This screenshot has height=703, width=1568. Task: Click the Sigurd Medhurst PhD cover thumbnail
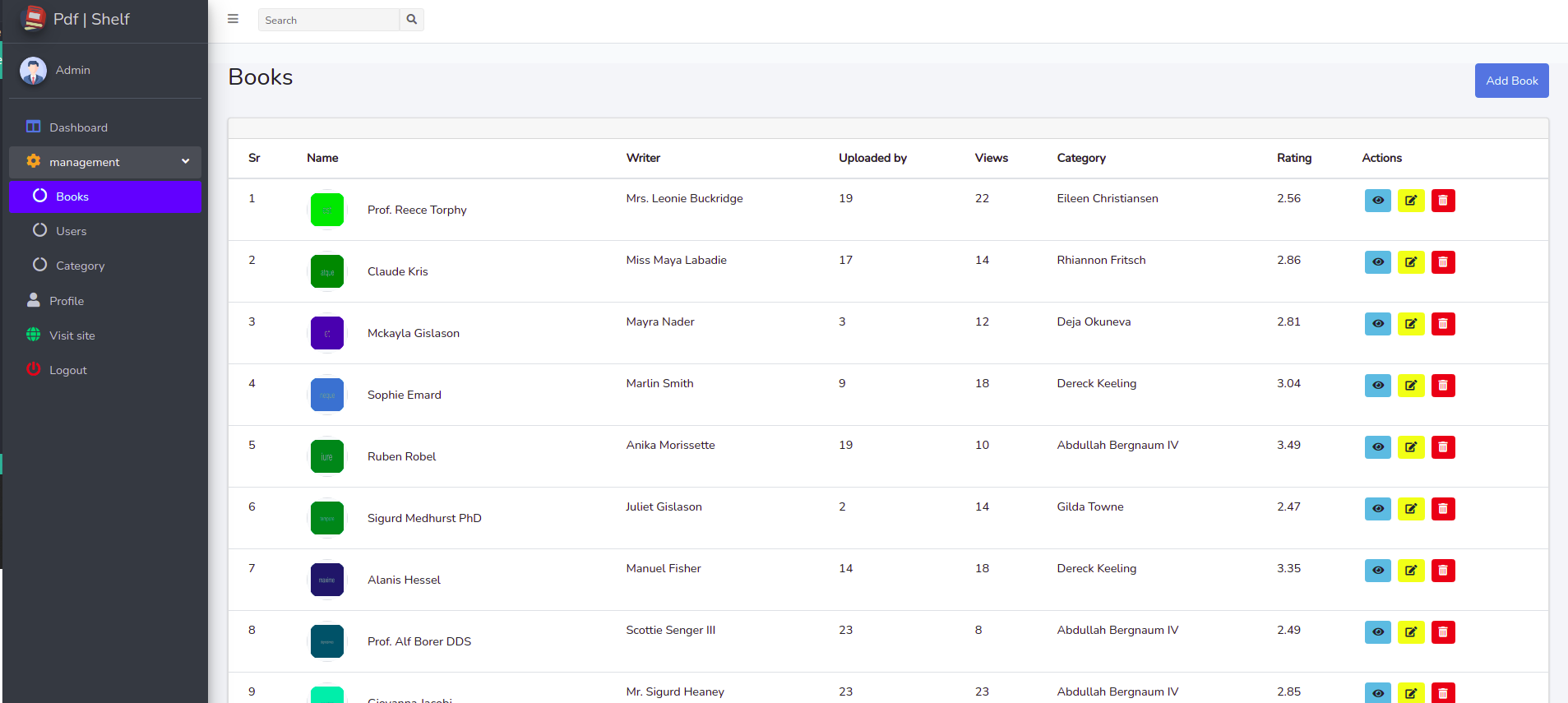point(327,518)
